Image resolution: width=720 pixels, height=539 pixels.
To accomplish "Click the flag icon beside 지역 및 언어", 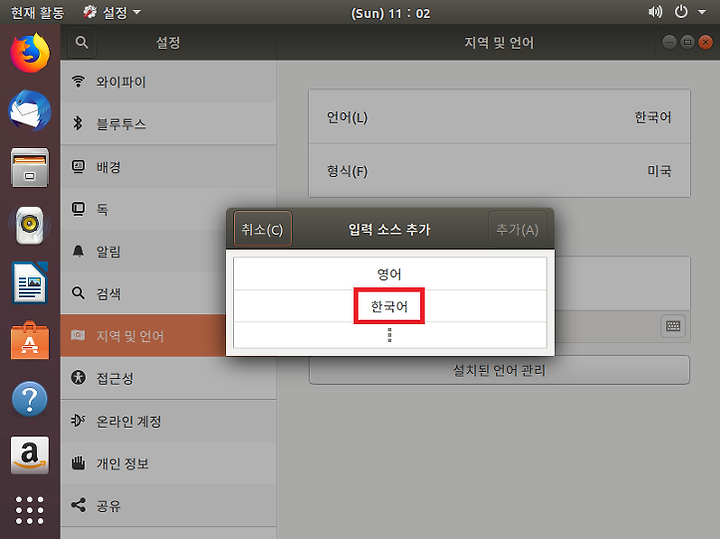I will pyautogui.click(x=78, y=335).
